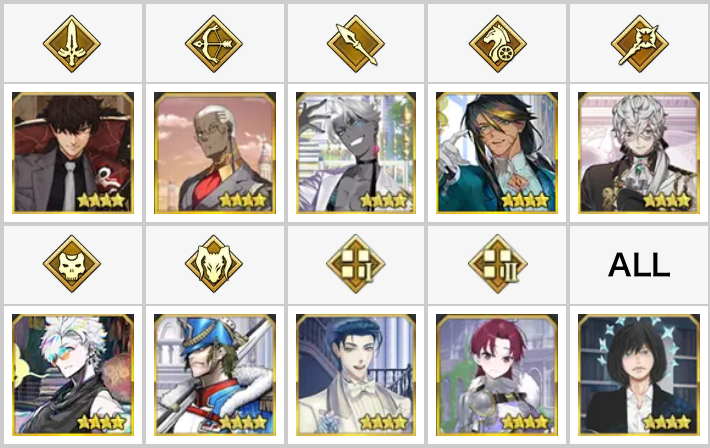Open red-haired knight in silver armor portrait

(x=497, y=375)
